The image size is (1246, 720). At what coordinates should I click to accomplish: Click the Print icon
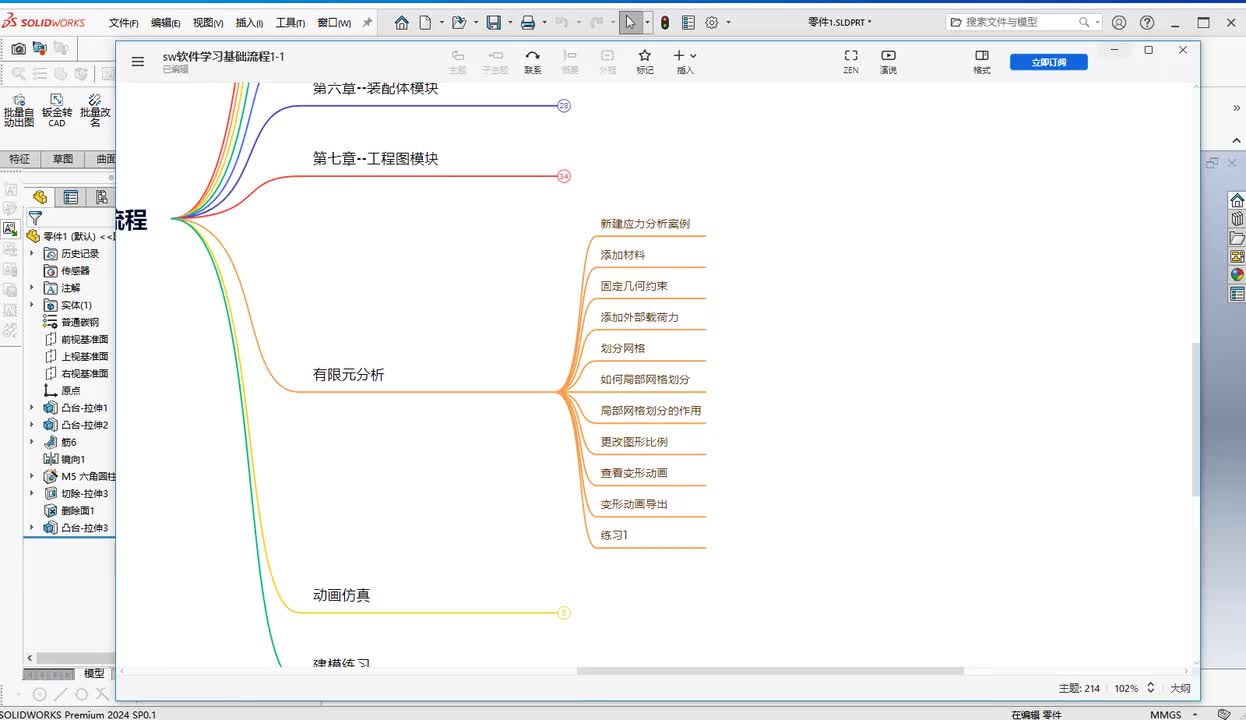click(528, 22)
